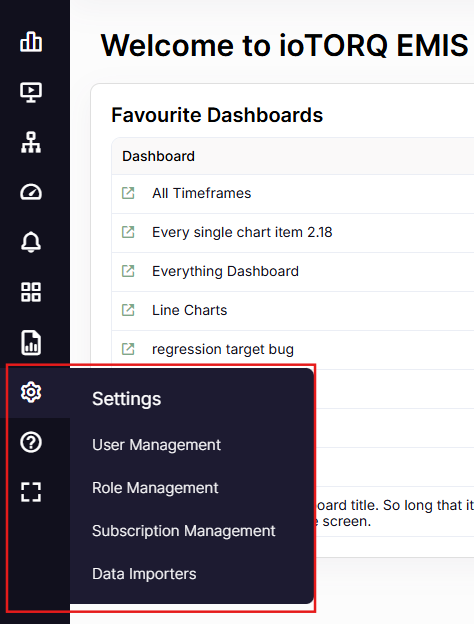This screenshot has width=474, height=624.
Task: Open the Everything Dashboard link
Action: point(225,271)
